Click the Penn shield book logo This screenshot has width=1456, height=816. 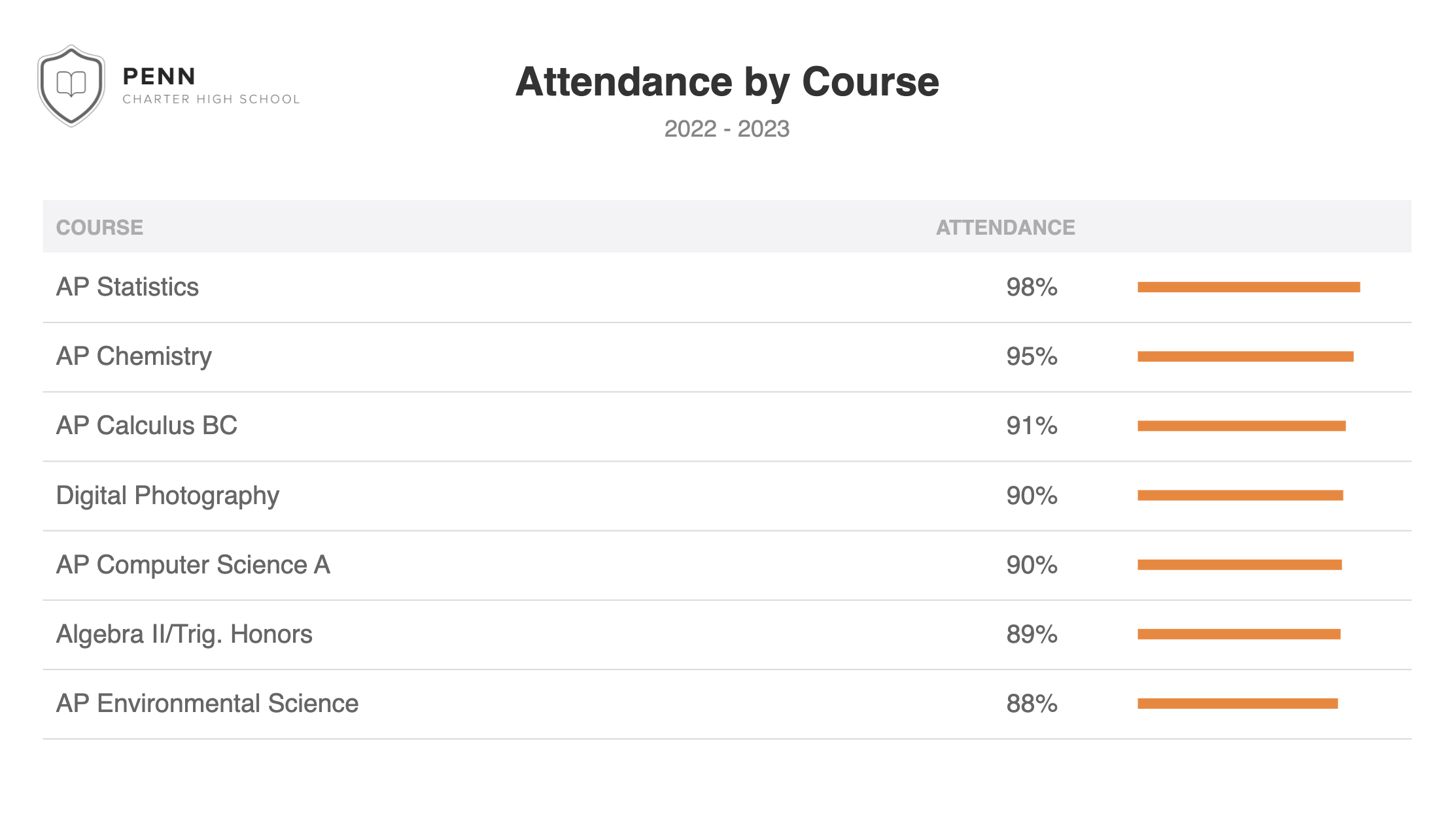point(71,86)
